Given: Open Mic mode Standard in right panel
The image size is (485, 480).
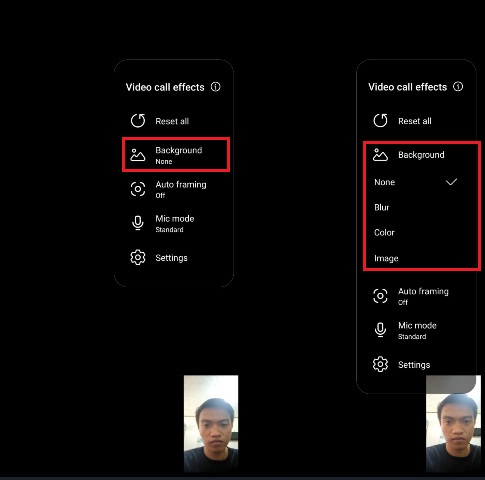Looking at the screenshot, I should pos(417,330).
